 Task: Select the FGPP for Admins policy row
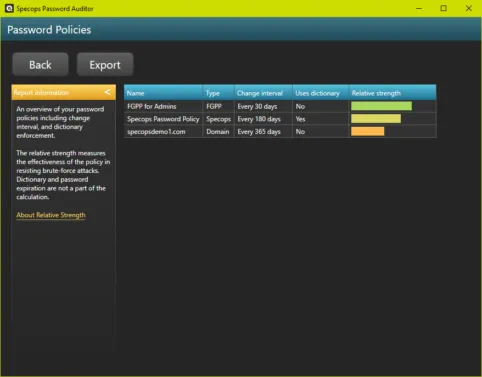(280, 106)
